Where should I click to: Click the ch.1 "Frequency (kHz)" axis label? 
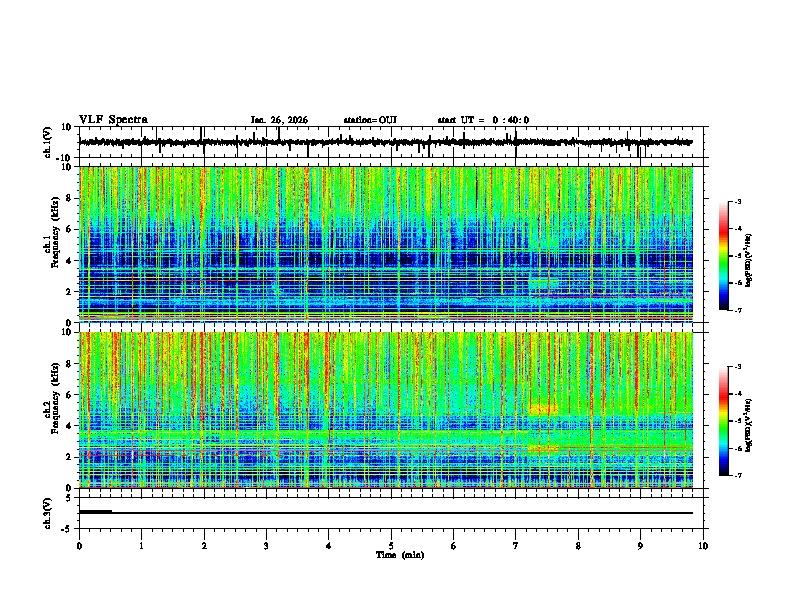click(x=55, y=232)
